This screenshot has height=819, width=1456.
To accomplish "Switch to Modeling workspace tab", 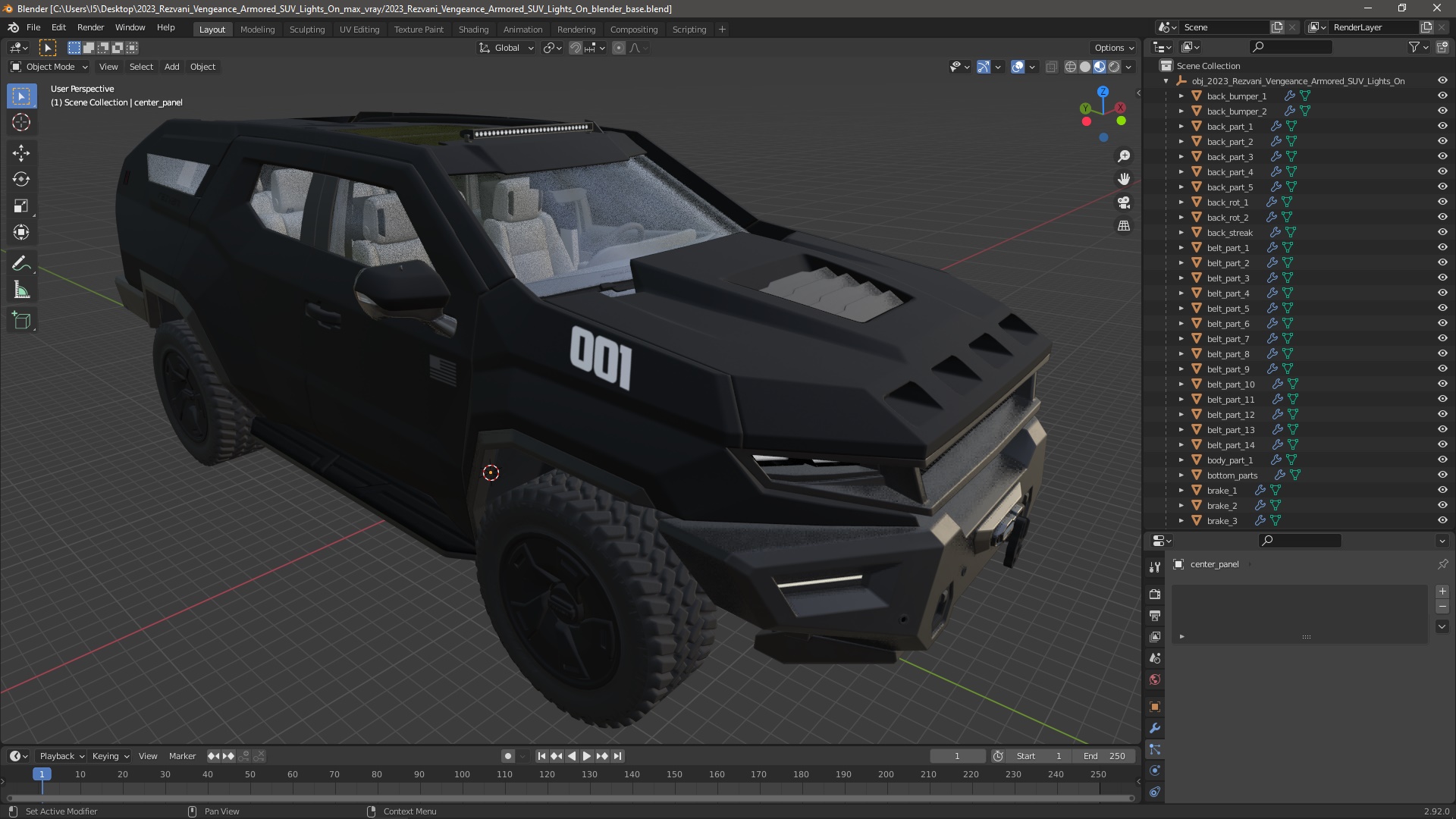I will [257, 30].
